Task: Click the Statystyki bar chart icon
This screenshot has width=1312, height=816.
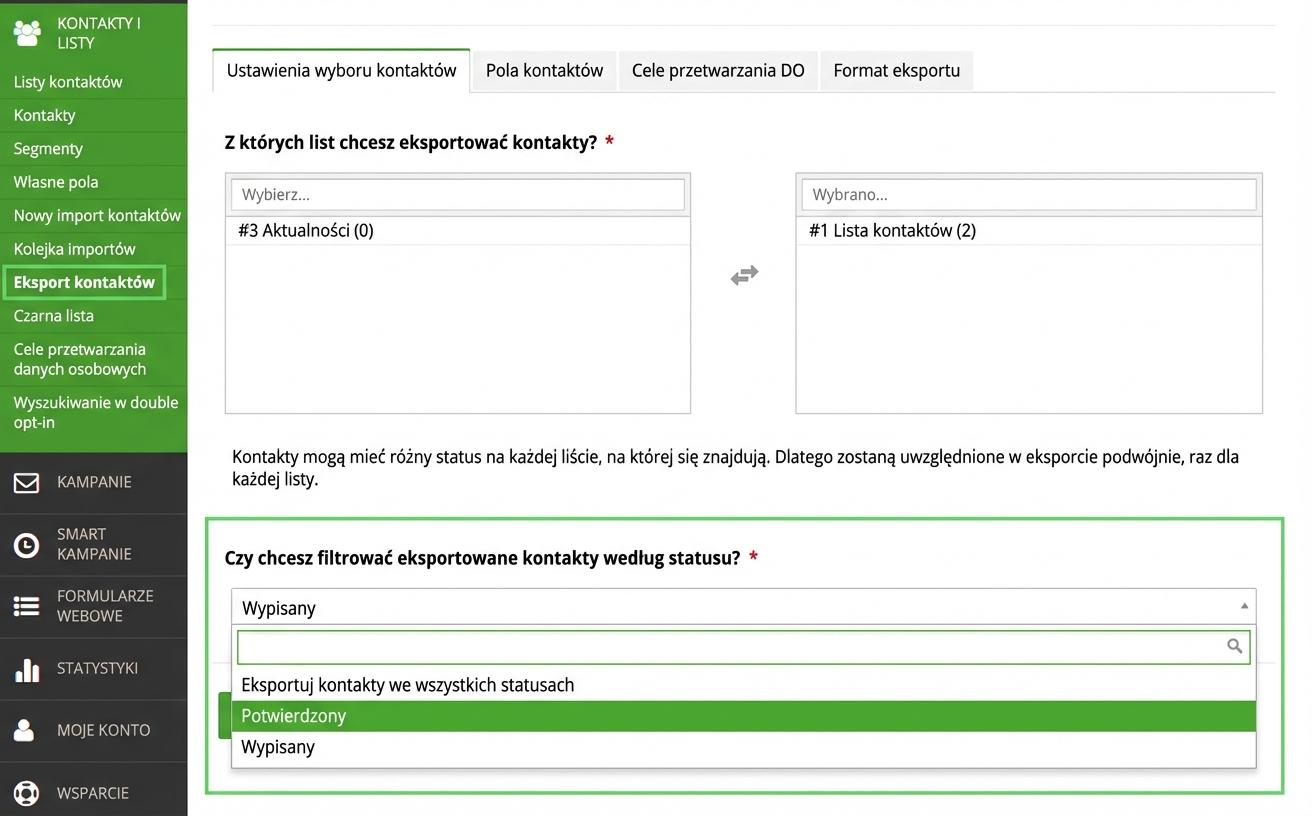Action: [27, 669]
